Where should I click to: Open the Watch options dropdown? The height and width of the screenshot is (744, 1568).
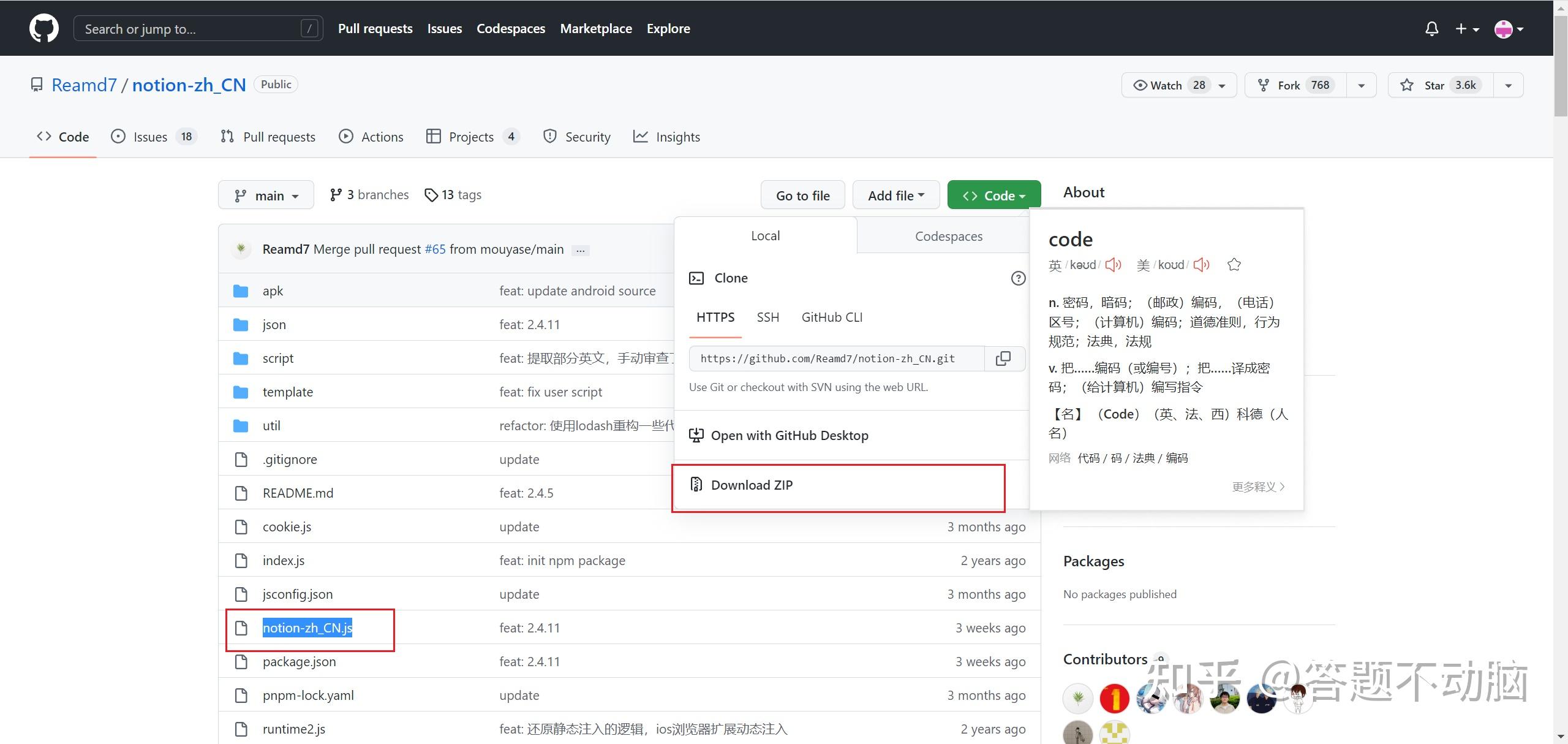coord(1221,85)
